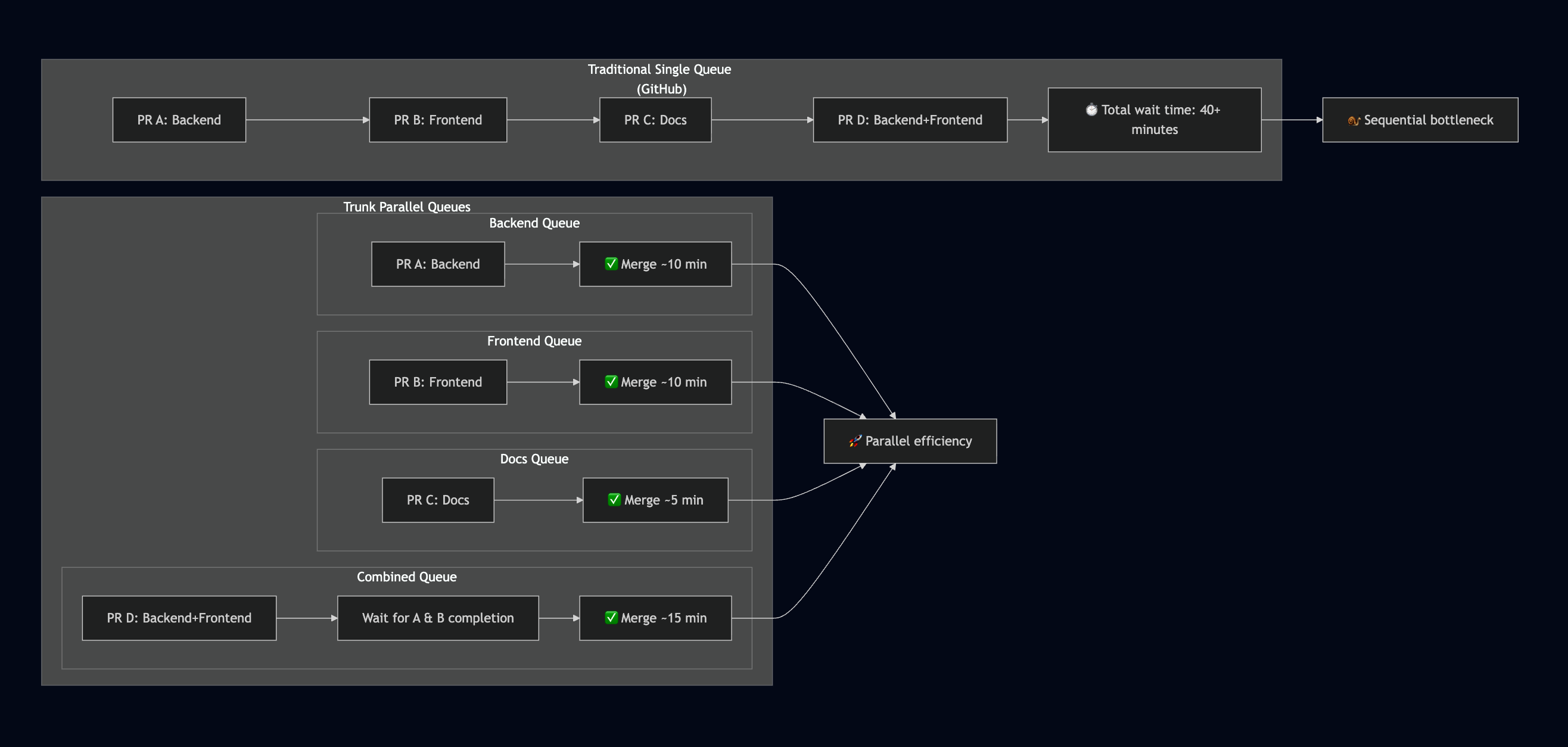
Task: Click the Combined Queue subgraph label
Action: point(407,577)
